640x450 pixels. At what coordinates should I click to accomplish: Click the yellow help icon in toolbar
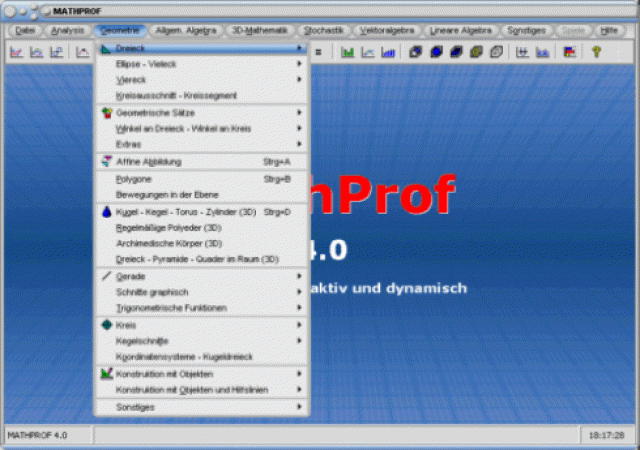596,52
